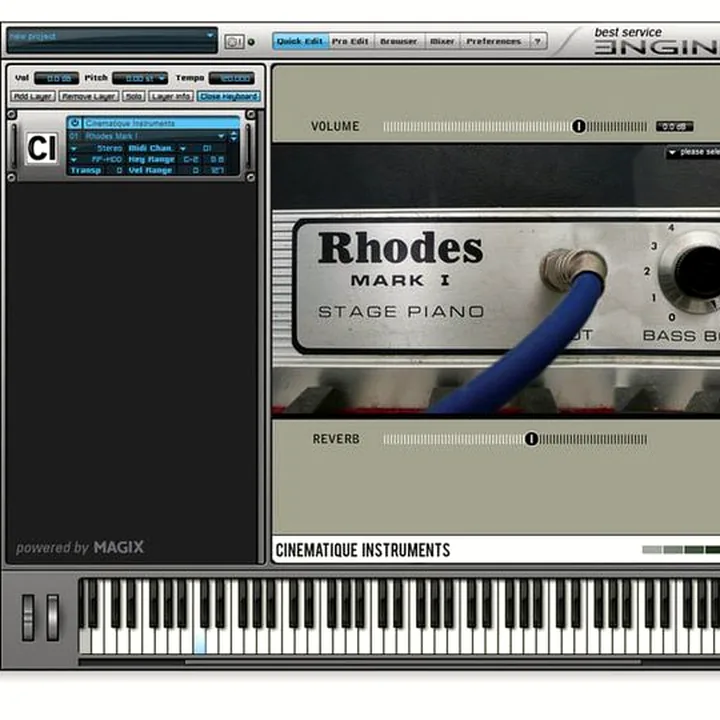Click the pitch wheel on the keyboard

(x=28, y=617)
